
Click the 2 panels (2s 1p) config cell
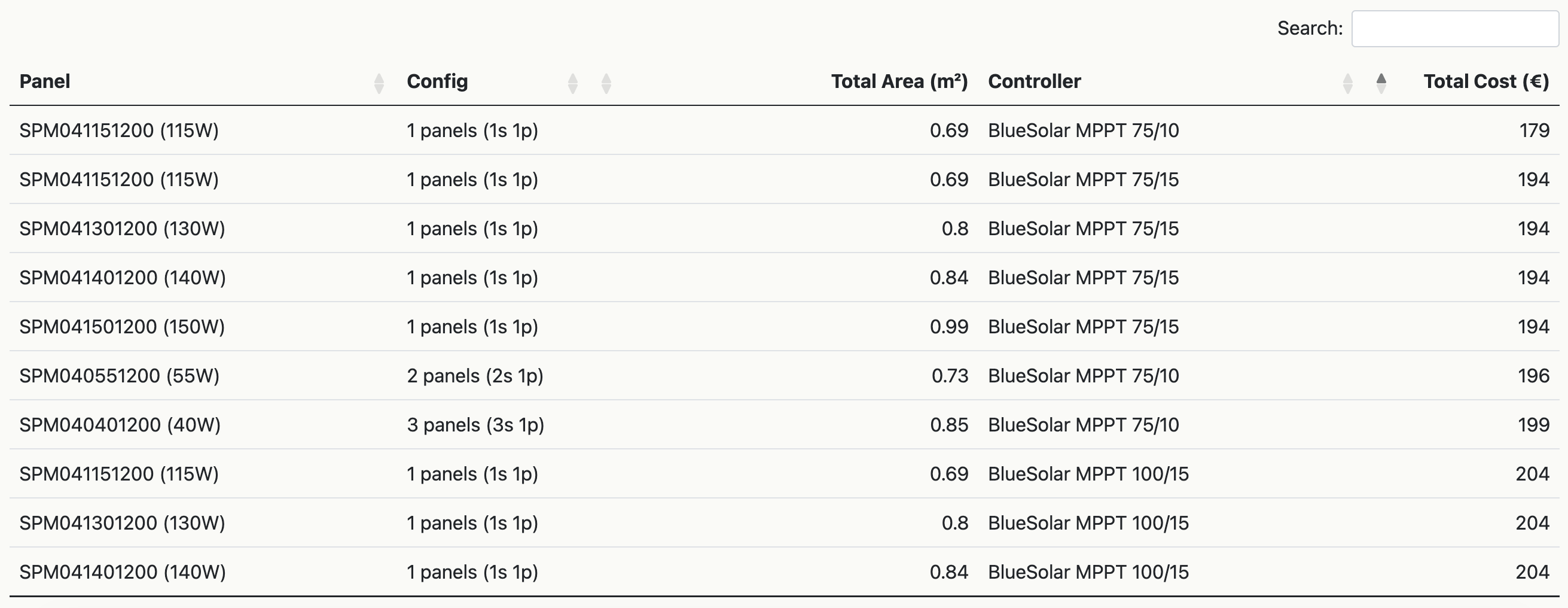pyautogui.click(x=475, y=376)
